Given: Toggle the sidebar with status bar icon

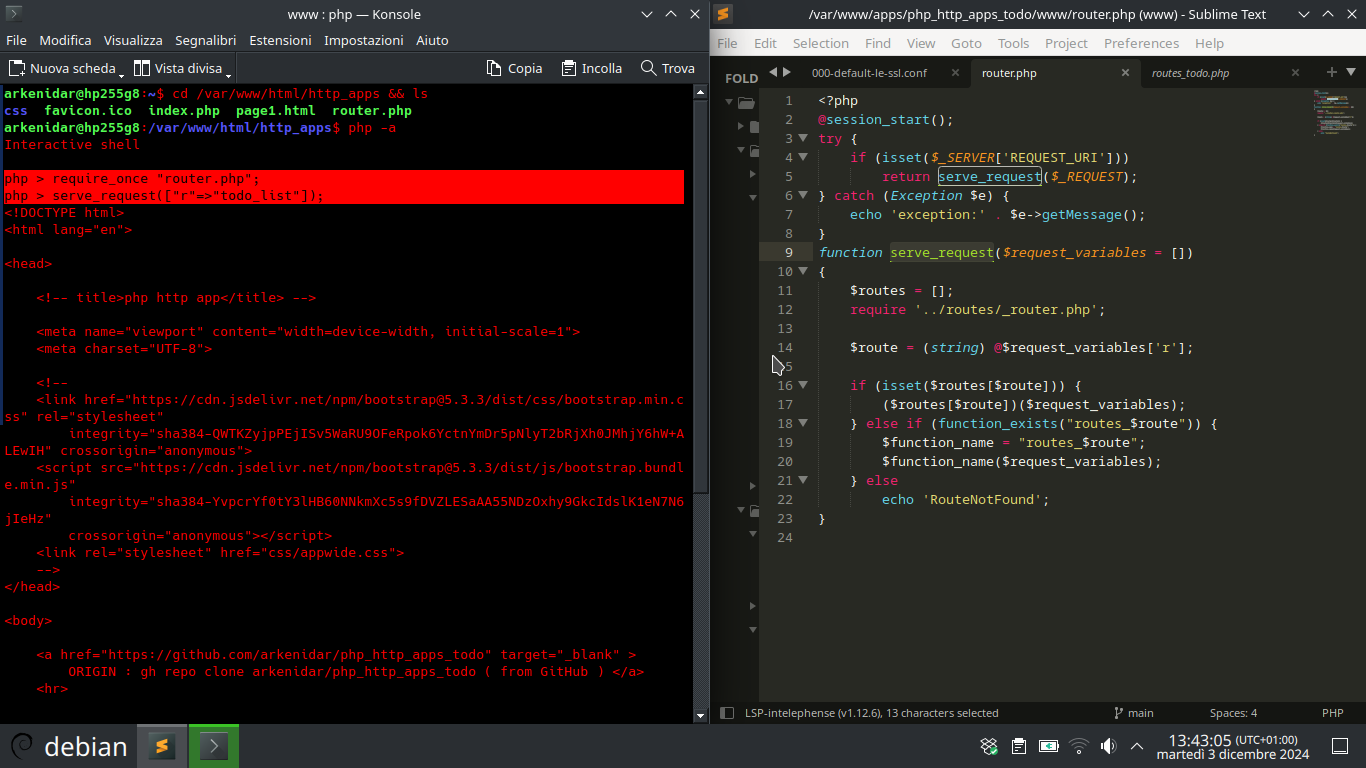Looking at the screenshot, I should [x=727, y=713].
